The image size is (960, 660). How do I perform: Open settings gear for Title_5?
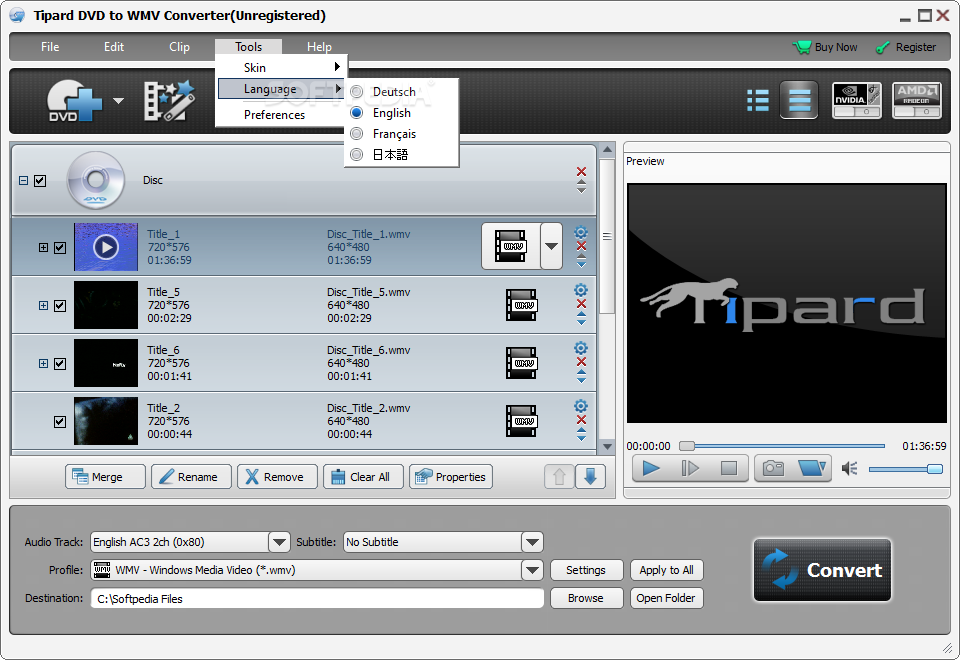581,290
